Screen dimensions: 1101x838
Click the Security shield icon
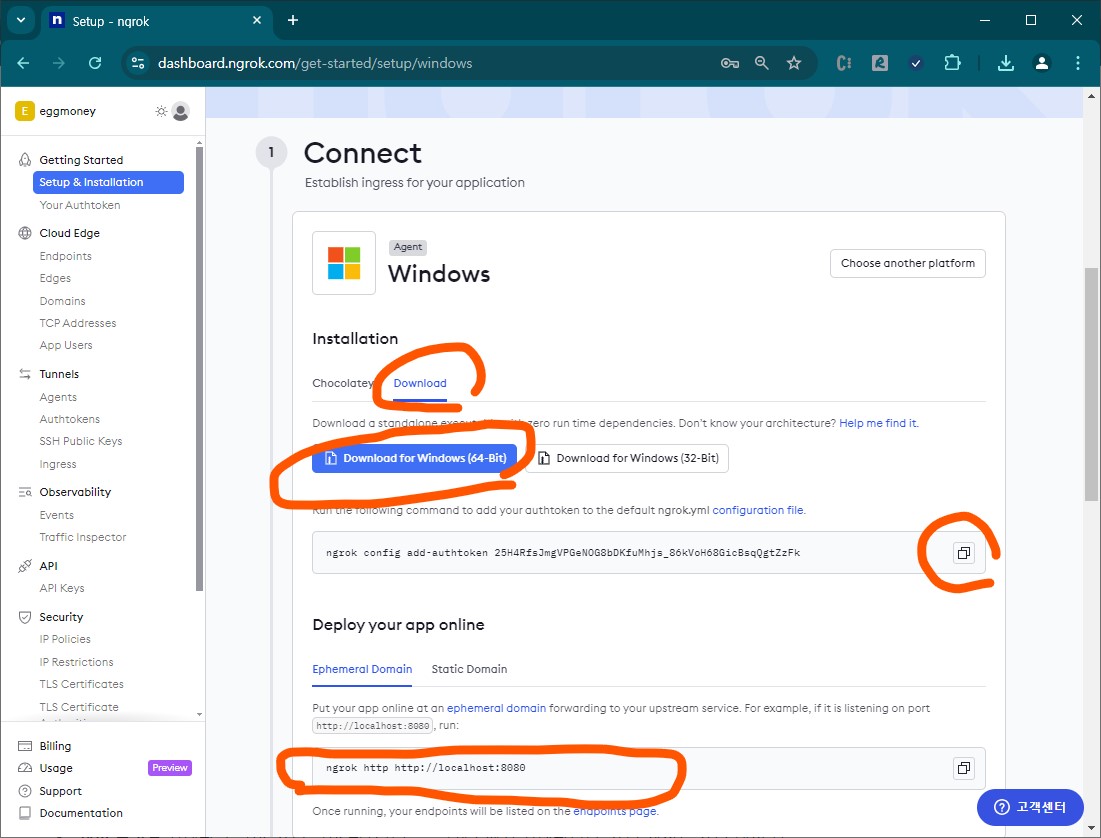[x=25, y=617]
